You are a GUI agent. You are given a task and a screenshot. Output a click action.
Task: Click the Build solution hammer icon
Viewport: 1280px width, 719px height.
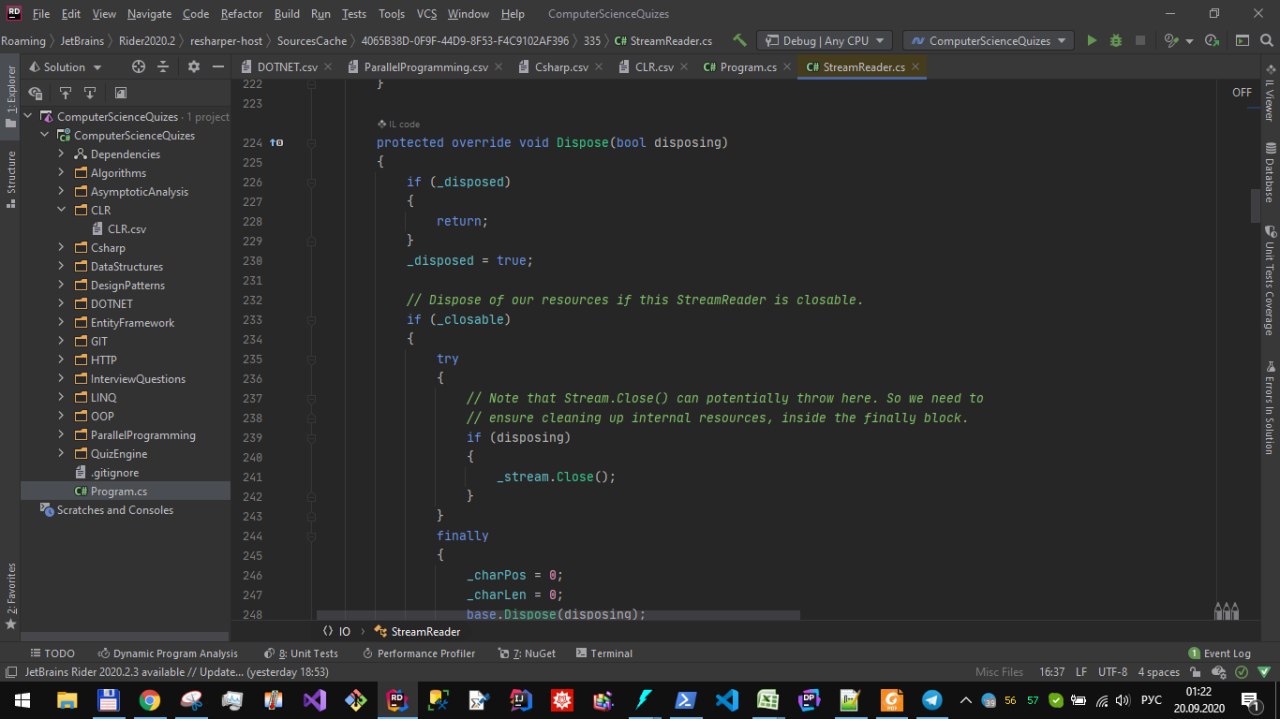739,41
